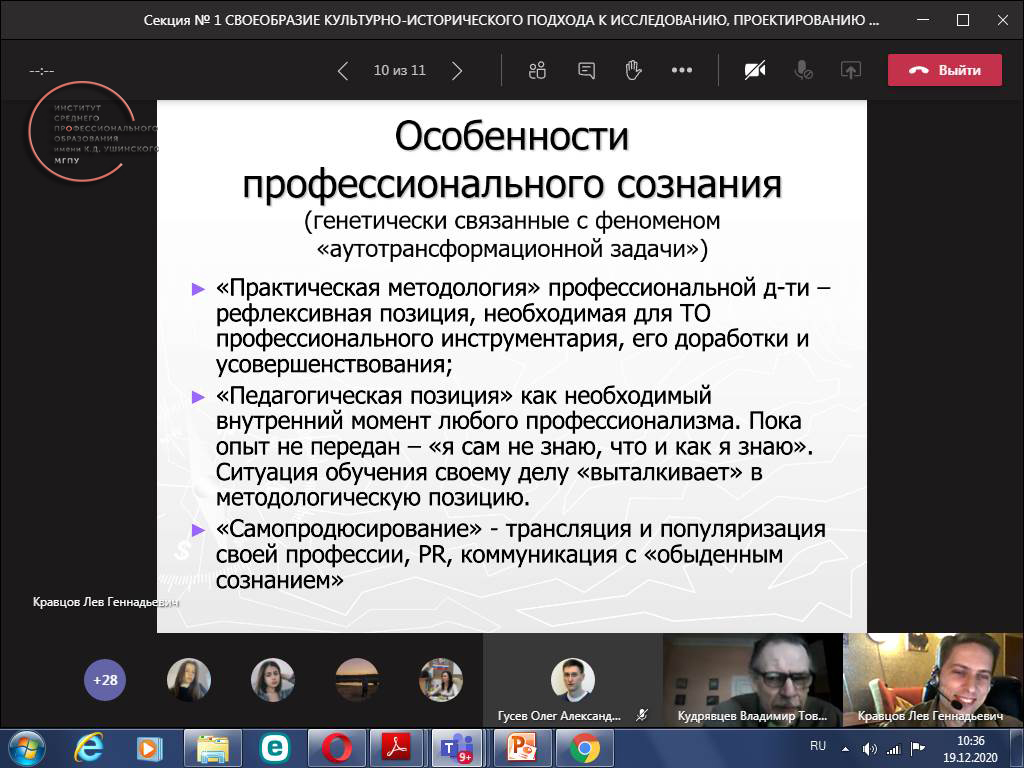Switch the RU input language indicator

point(817,747)
